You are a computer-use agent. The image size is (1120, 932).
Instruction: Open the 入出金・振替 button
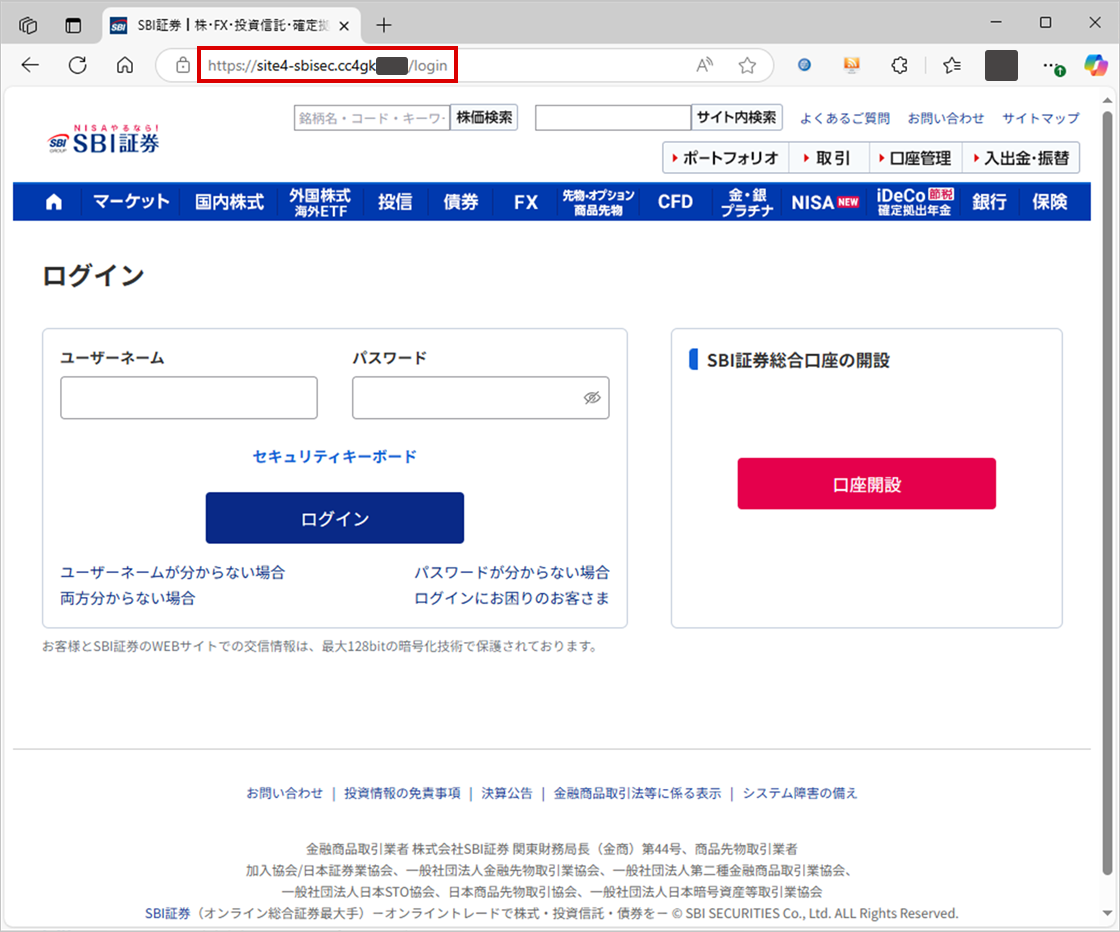click(x=1021, y=158)
